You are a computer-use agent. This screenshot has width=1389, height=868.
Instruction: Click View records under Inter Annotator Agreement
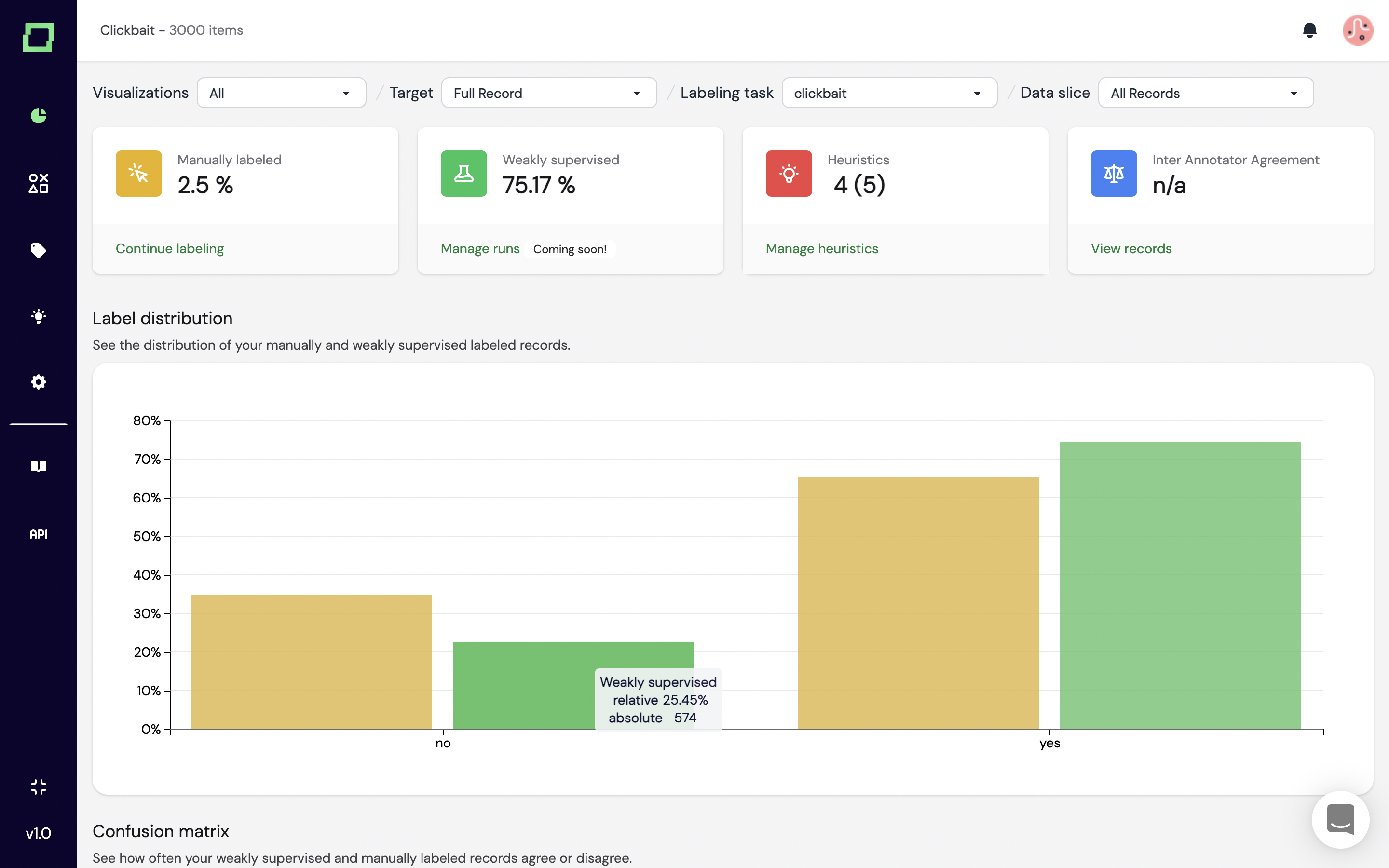coord(1130,248)
